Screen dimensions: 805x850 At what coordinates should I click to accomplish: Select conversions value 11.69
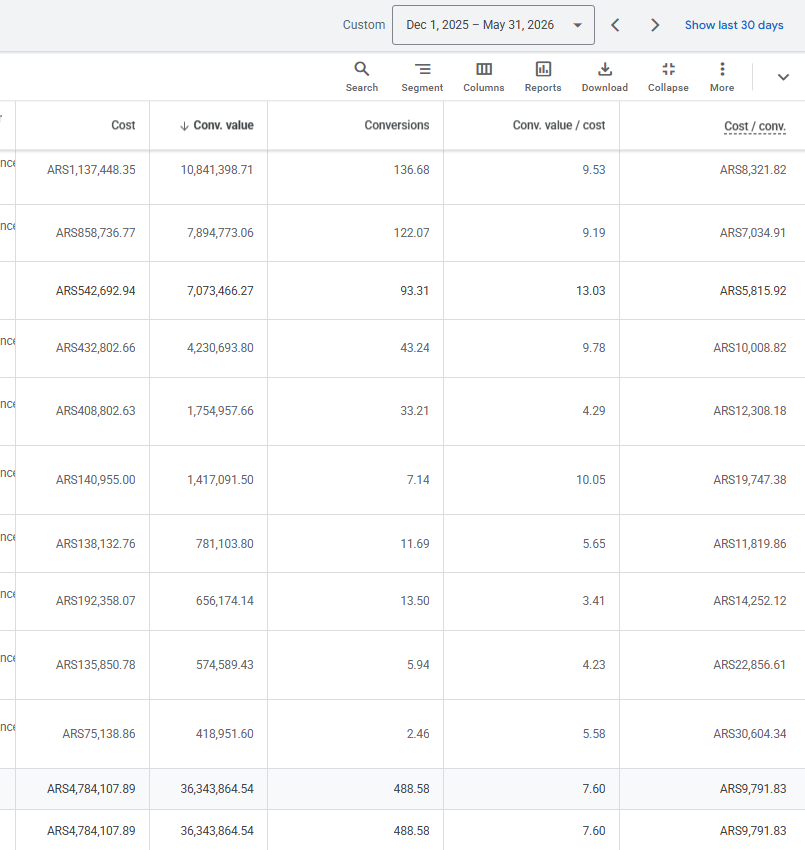(415, 544)
